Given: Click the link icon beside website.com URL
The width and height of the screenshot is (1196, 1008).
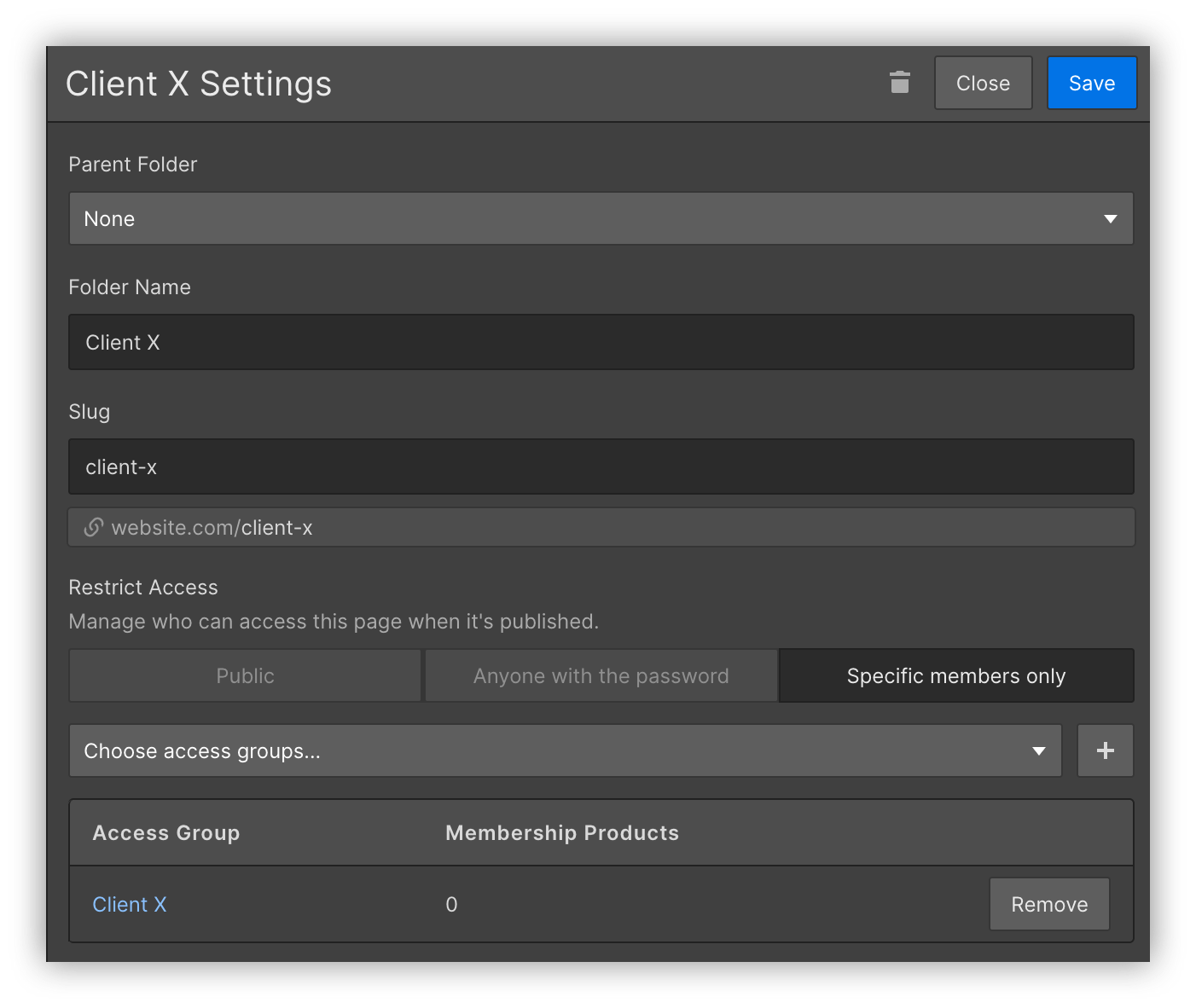Looking at the screenshot, I should point(94,528).
